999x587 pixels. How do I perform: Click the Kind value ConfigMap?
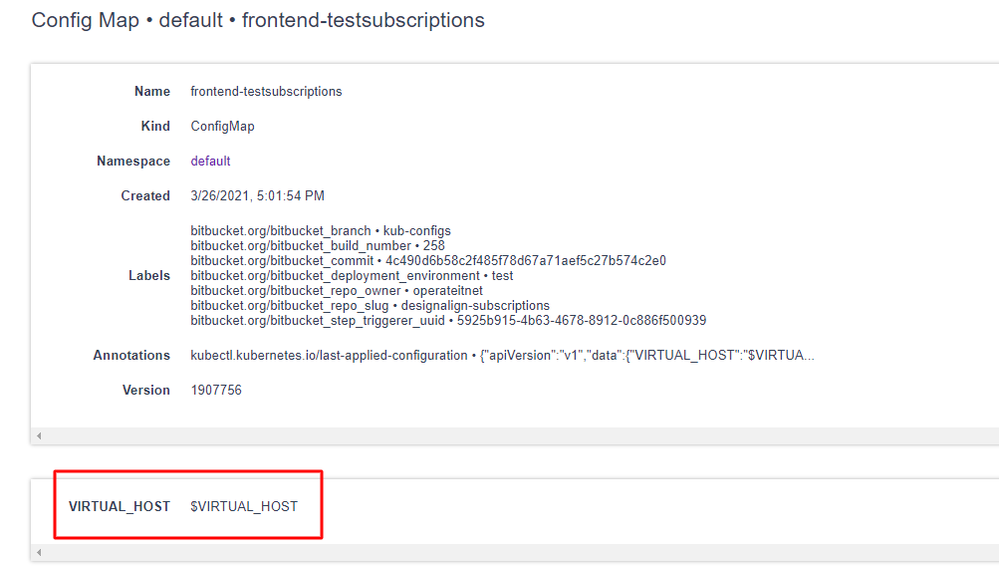click(x=222, y=126)
